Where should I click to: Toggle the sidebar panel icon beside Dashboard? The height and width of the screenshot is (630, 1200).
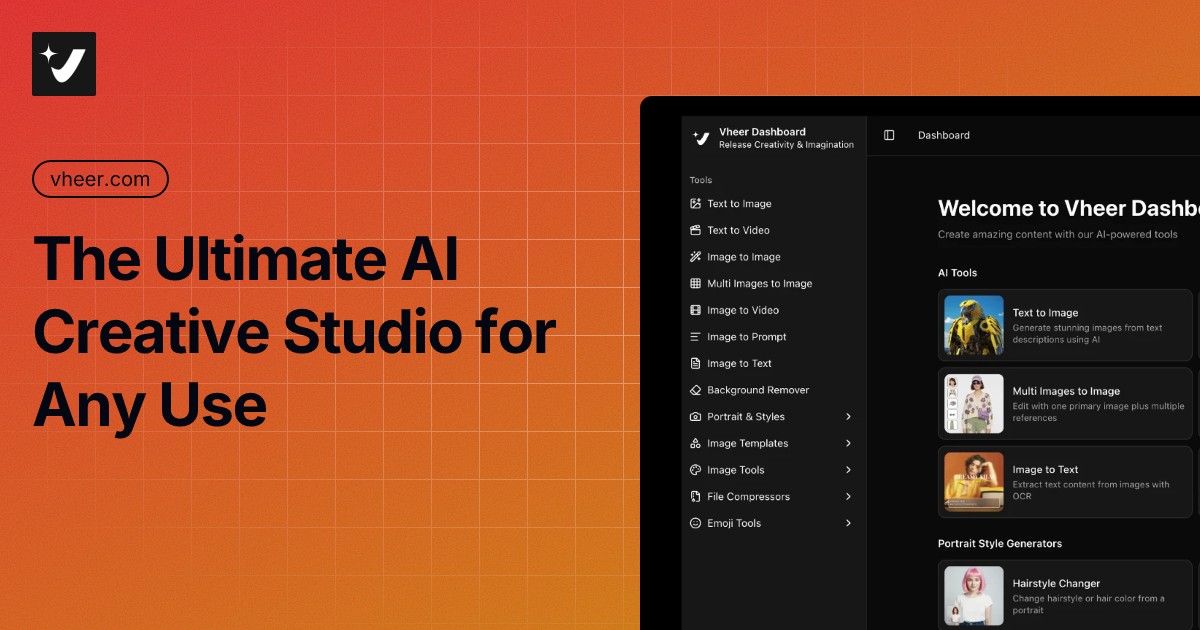[x=889, y=135]
